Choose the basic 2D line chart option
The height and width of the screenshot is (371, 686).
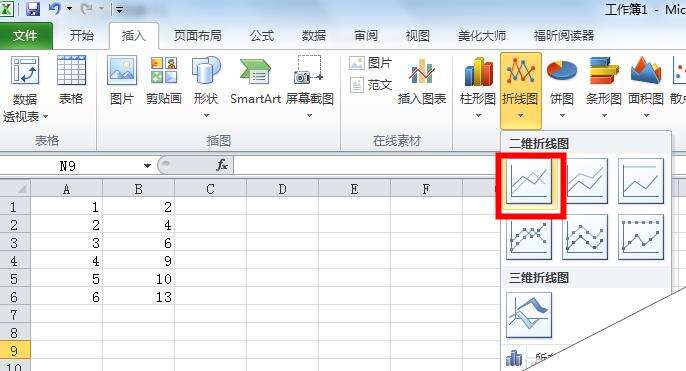(x=529, y=181)
